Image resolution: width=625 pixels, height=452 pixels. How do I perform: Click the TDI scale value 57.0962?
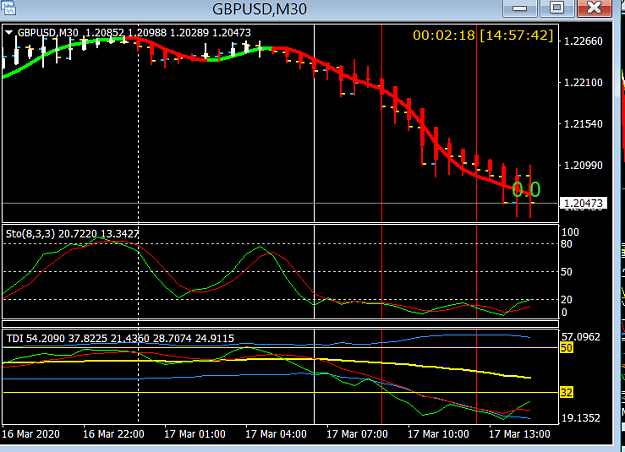(581, 337)
